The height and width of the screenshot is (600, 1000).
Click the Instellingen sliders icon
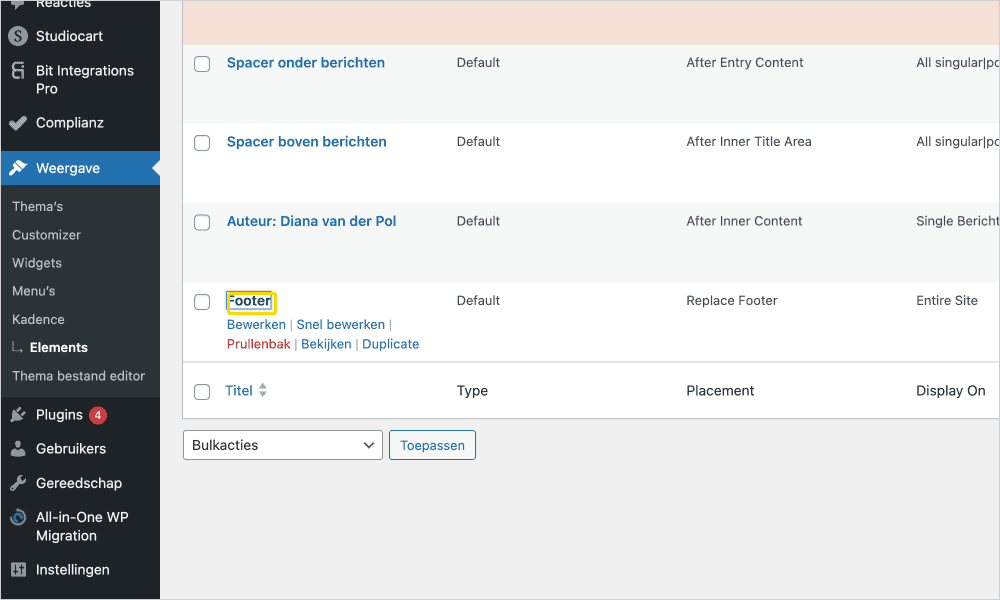[x=18, y=570]
